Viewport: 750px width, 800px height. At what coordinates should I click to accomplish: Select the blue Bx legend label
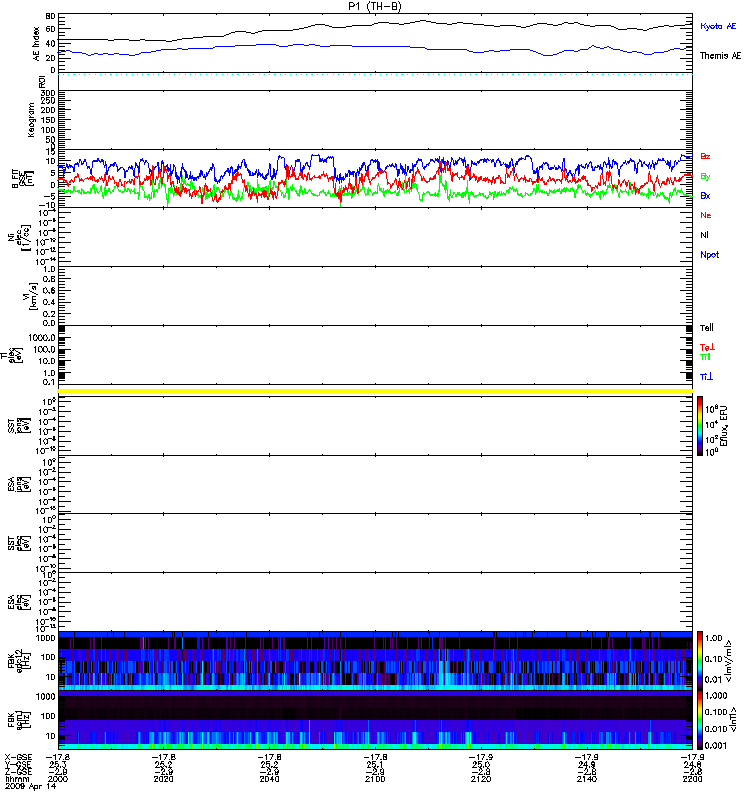click(705, 196)
